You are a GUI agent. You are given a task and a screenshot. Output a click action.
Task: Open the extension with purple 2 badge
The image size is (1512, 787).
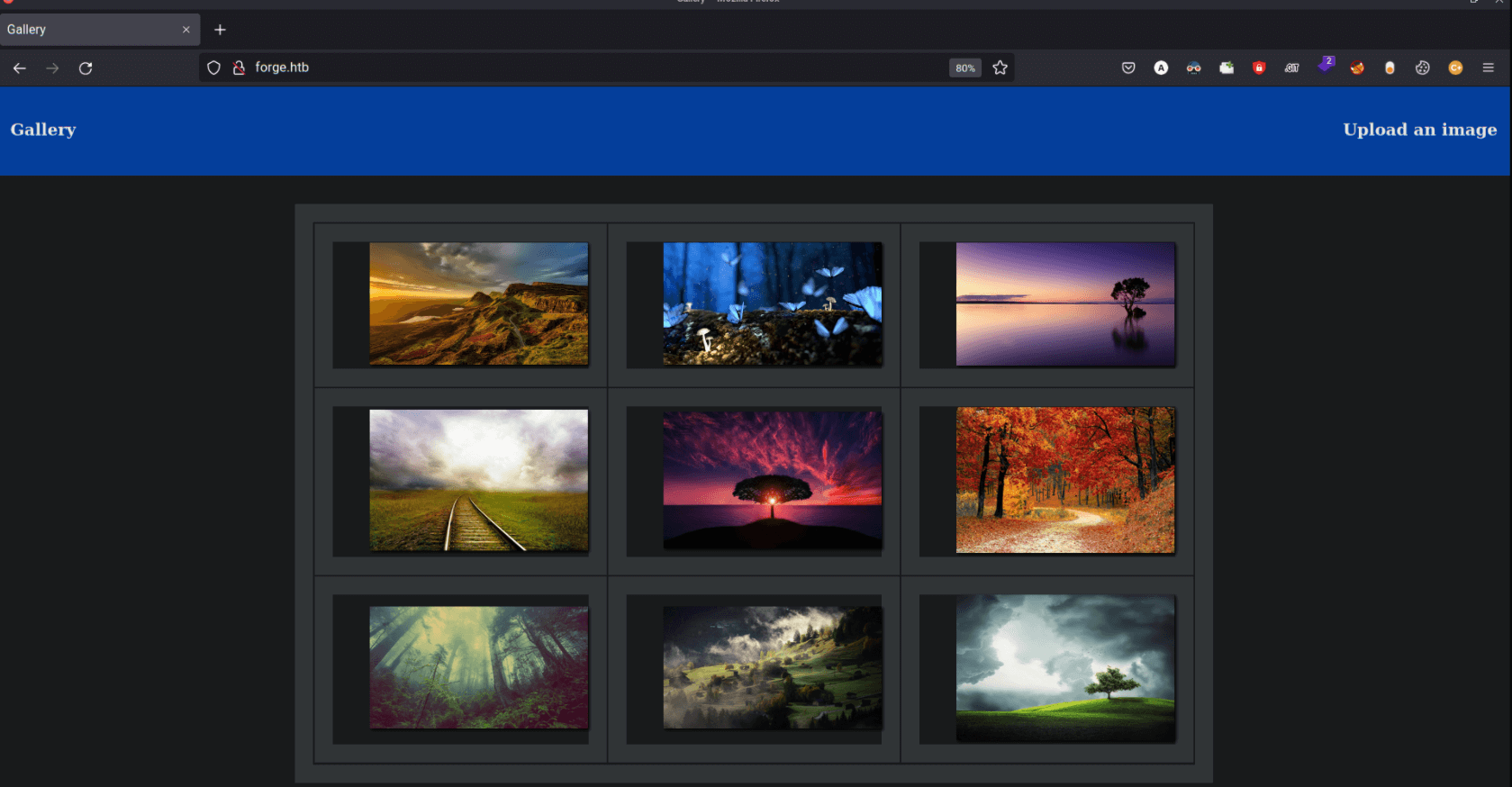1325,66
